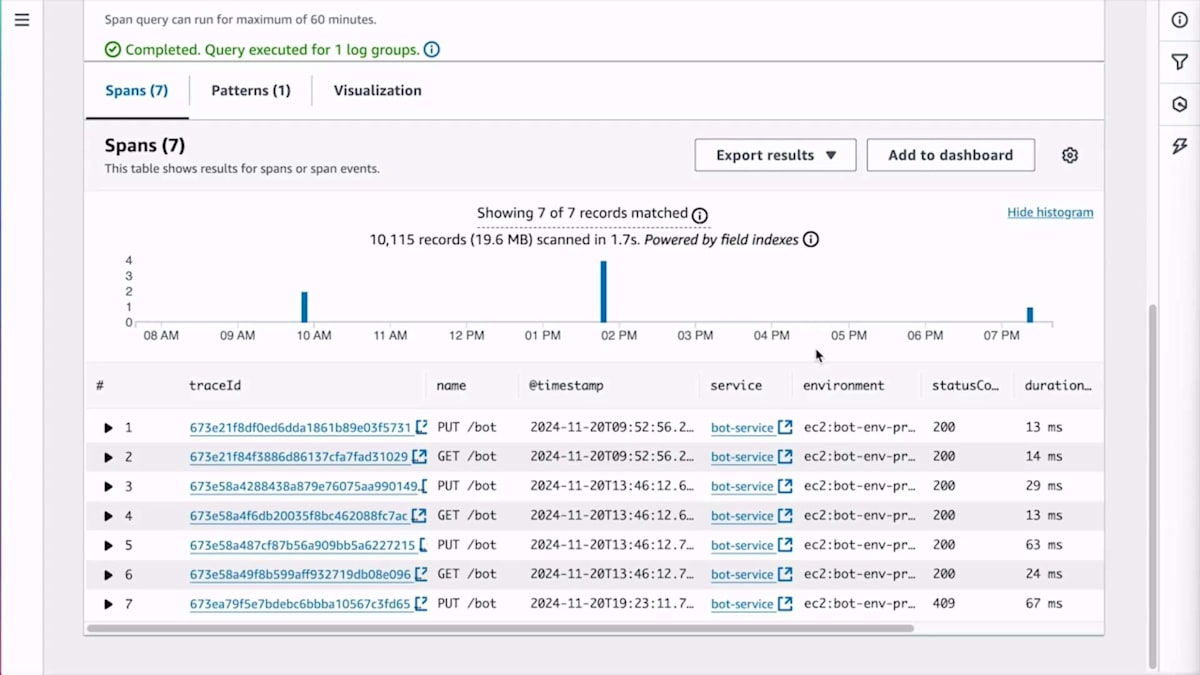The image size is (1200, 675).
Task: Click info icon beside Powered by field indexes
Action: pyautogui.click(x=811, y=240)
